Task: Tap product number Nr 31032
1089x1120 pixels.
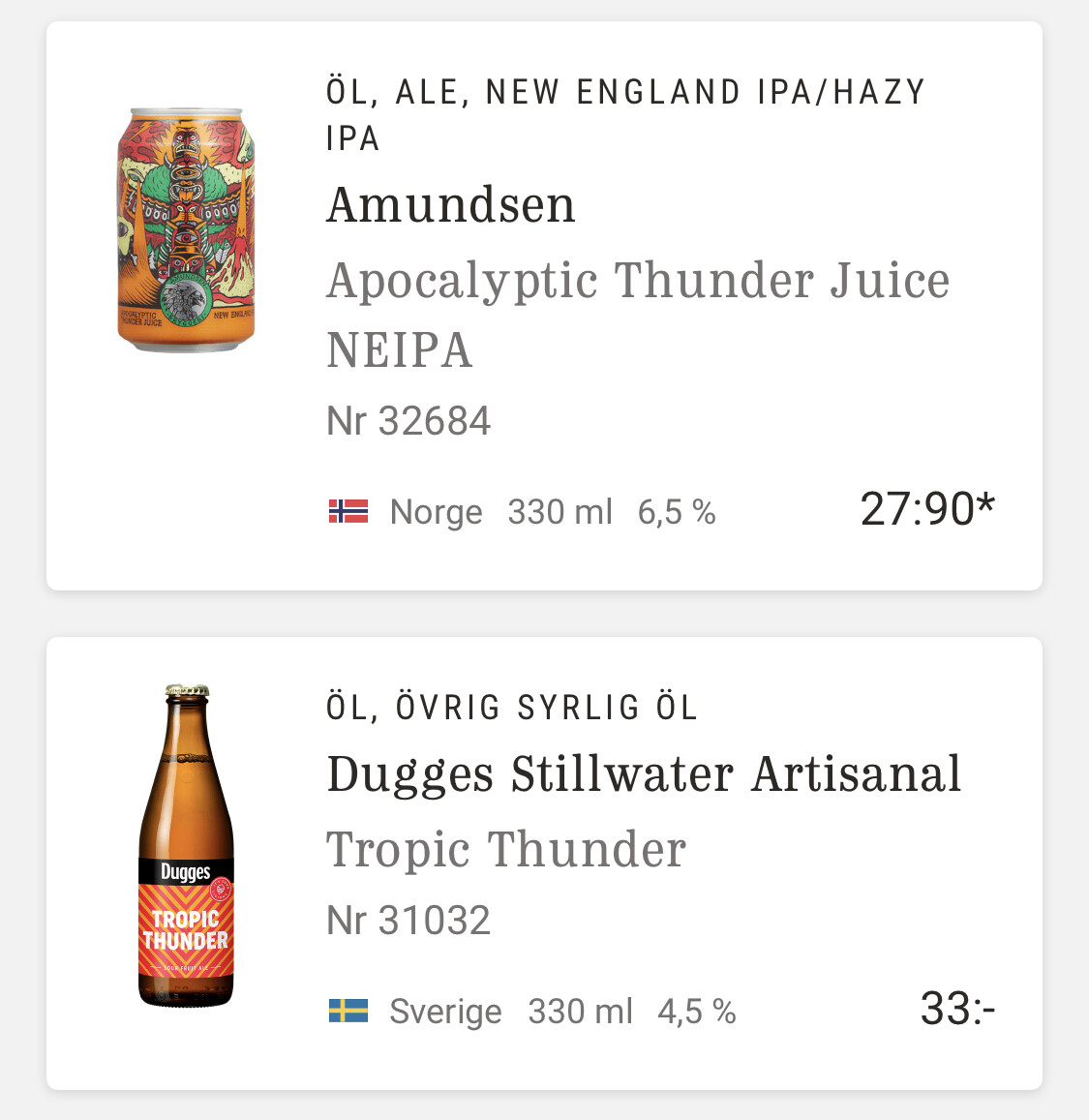Action: coord(408,921)
